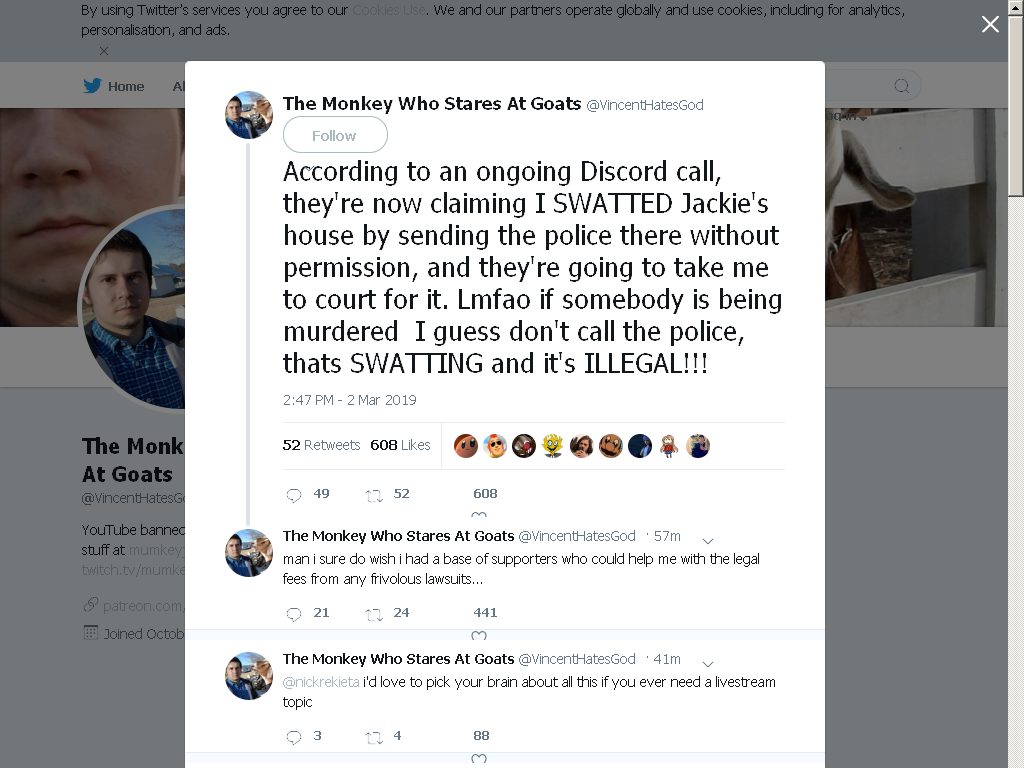This screenshot has width=1024, height=768.
Task: Expand the options chevron on 41m tweet
Action: pyautogui.click(x=707, y=664)
